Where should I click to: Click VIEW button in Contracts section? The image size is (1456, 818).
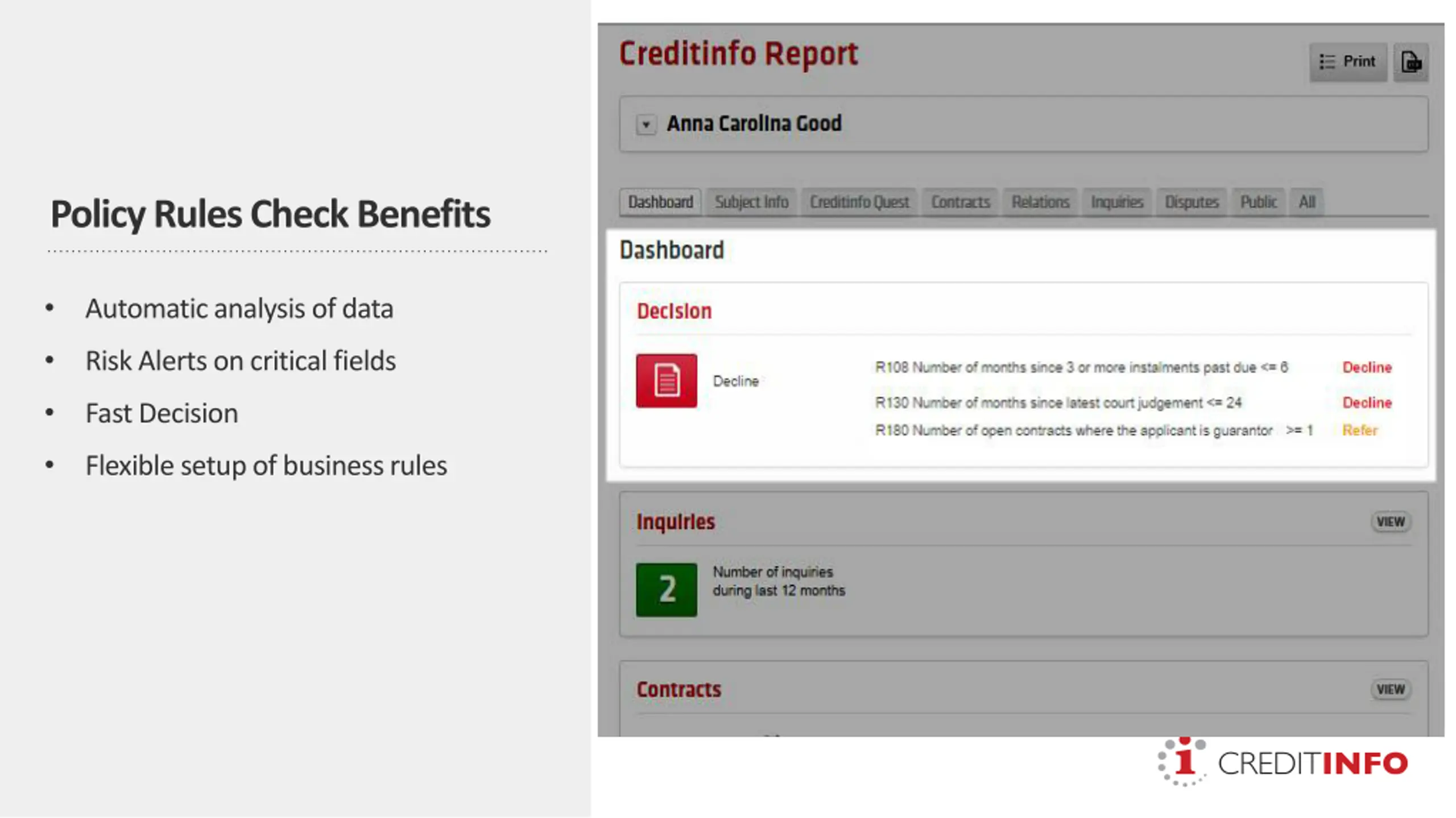(x=1390, y=689)
